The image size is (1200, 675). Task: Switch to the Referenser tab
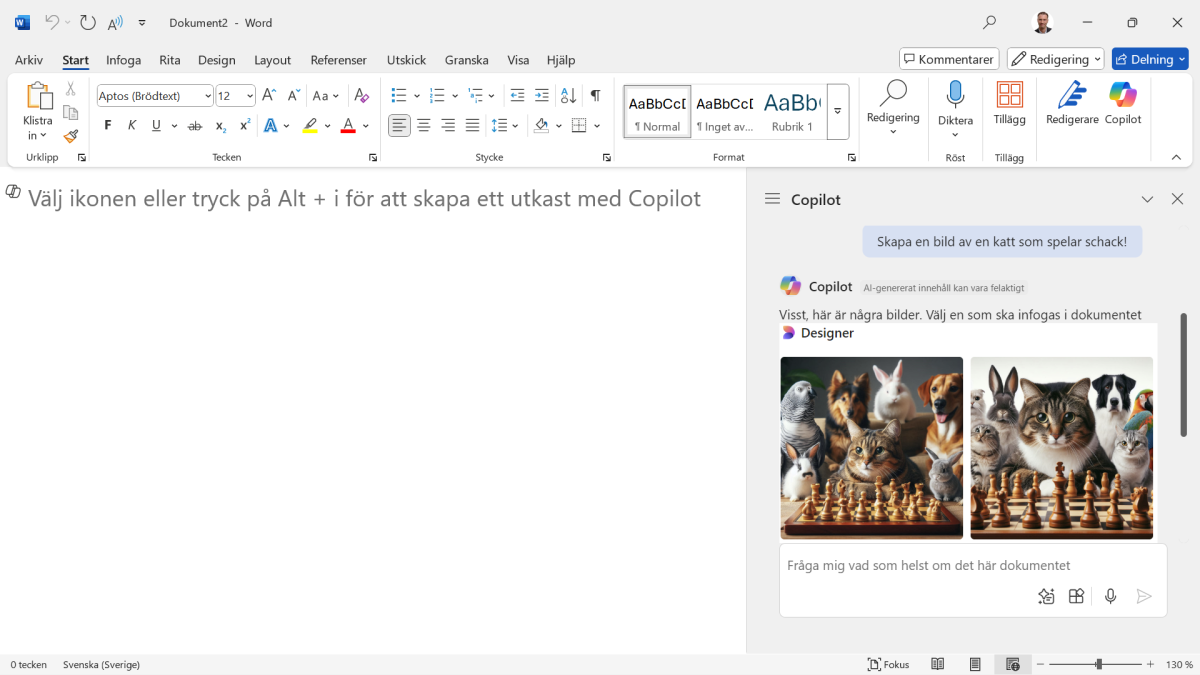pos(338,60)
